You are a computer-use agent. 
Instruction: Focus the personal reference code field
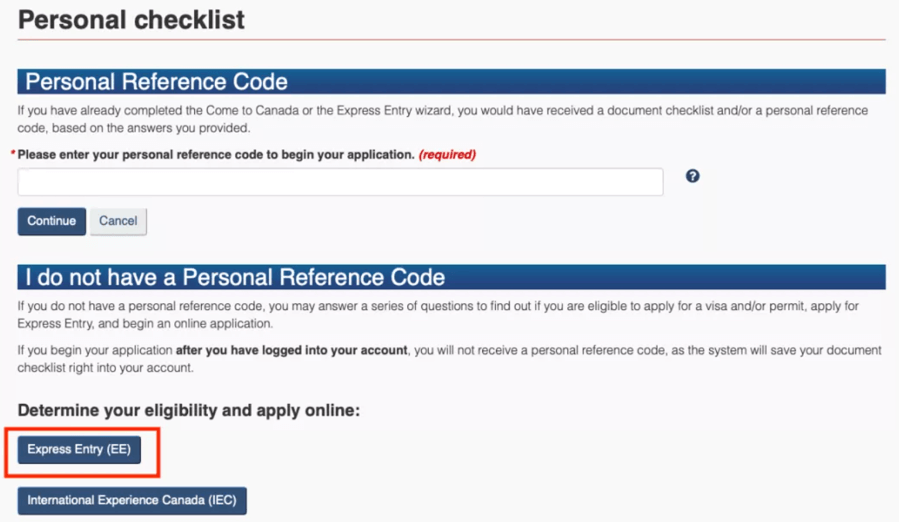tap(341, 182)
